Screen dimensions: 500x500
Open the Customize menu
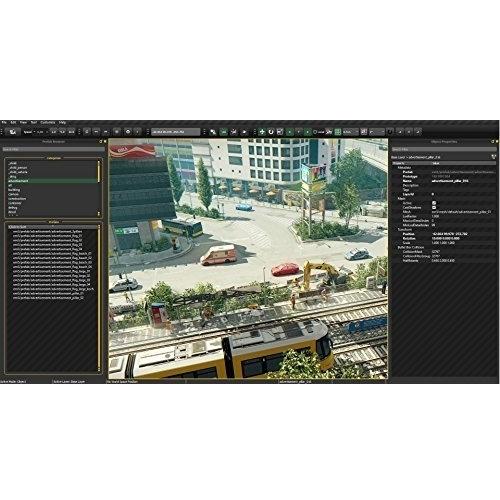tap(48, 122)
